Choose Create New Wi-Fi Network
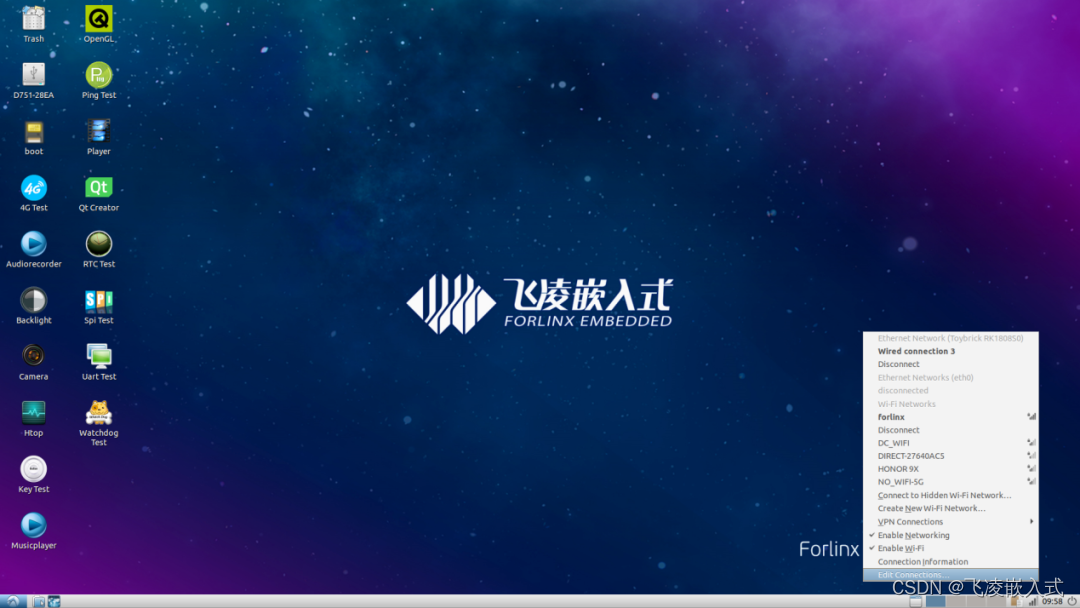 click(x=951, y=508)
